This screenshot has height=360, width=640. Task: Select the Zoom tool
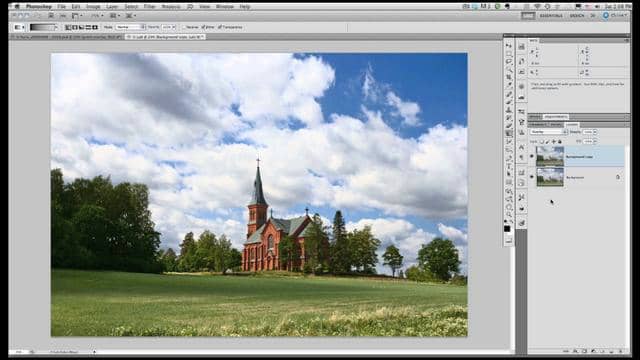pos(509,215)
